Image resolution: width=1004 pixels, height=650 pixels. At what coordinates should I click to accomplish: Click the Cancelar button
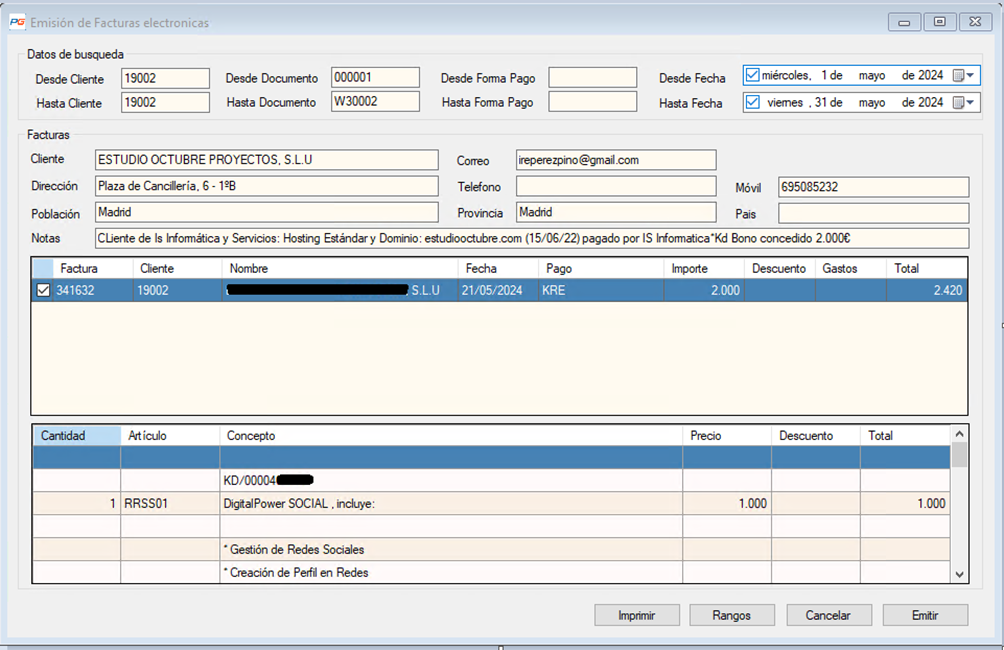829,615
